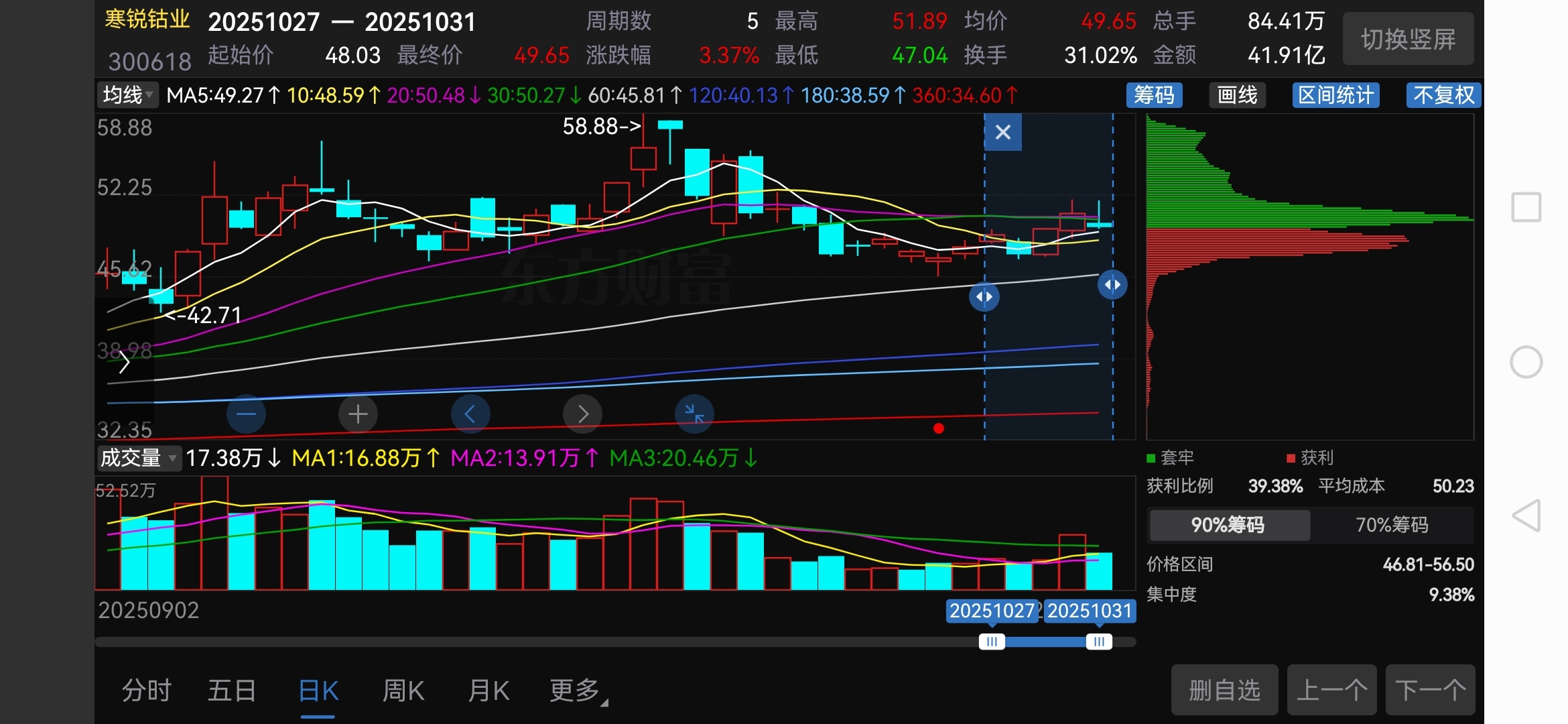This screenshot has height=724, width=1568.
Task: Click the zoom in plus icon
Action: tap(358, 414)
